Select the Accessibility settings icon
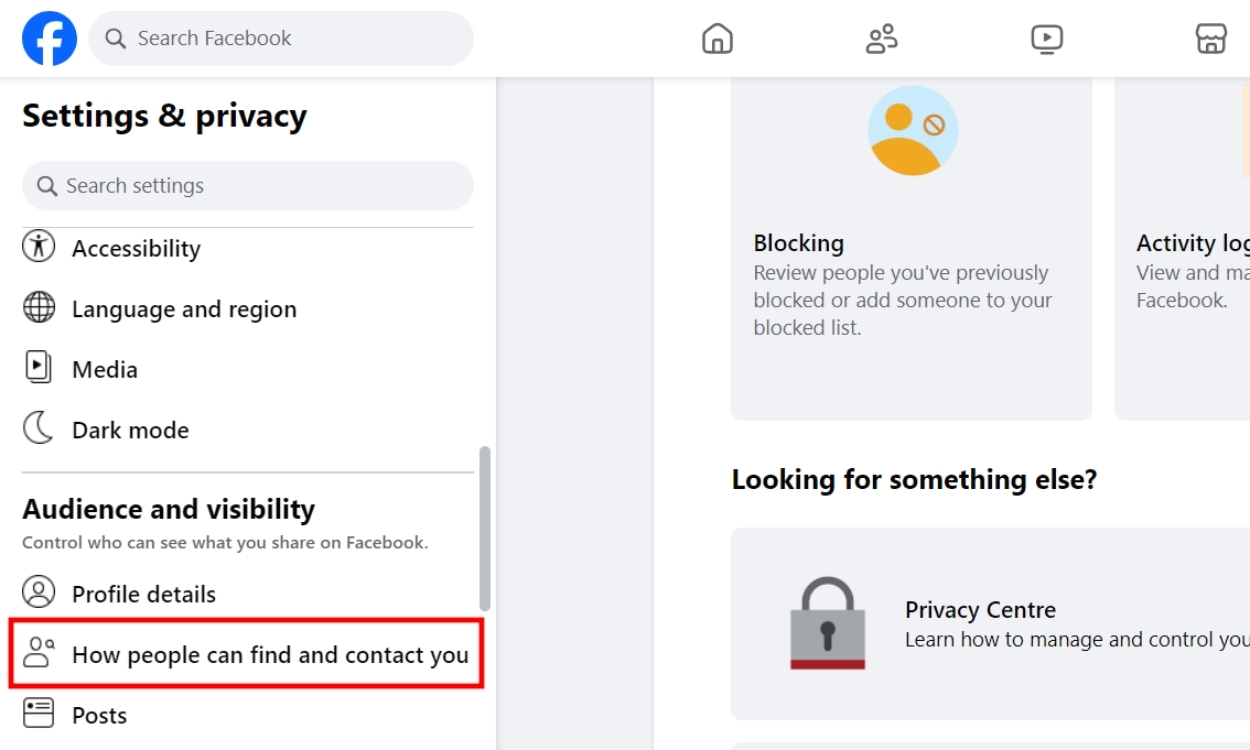Viewport: 1250px width, 750px height. click(39, 247)
